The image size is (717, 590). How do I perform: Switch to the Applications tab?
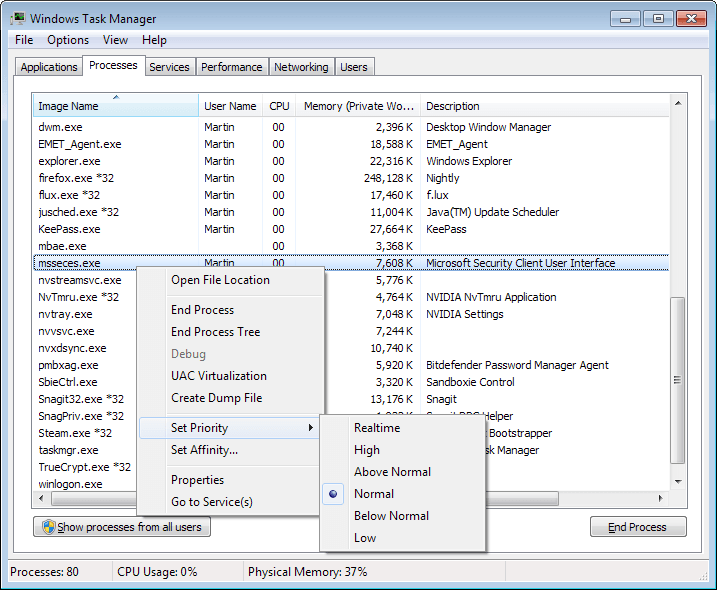click(x=49, y=67)
